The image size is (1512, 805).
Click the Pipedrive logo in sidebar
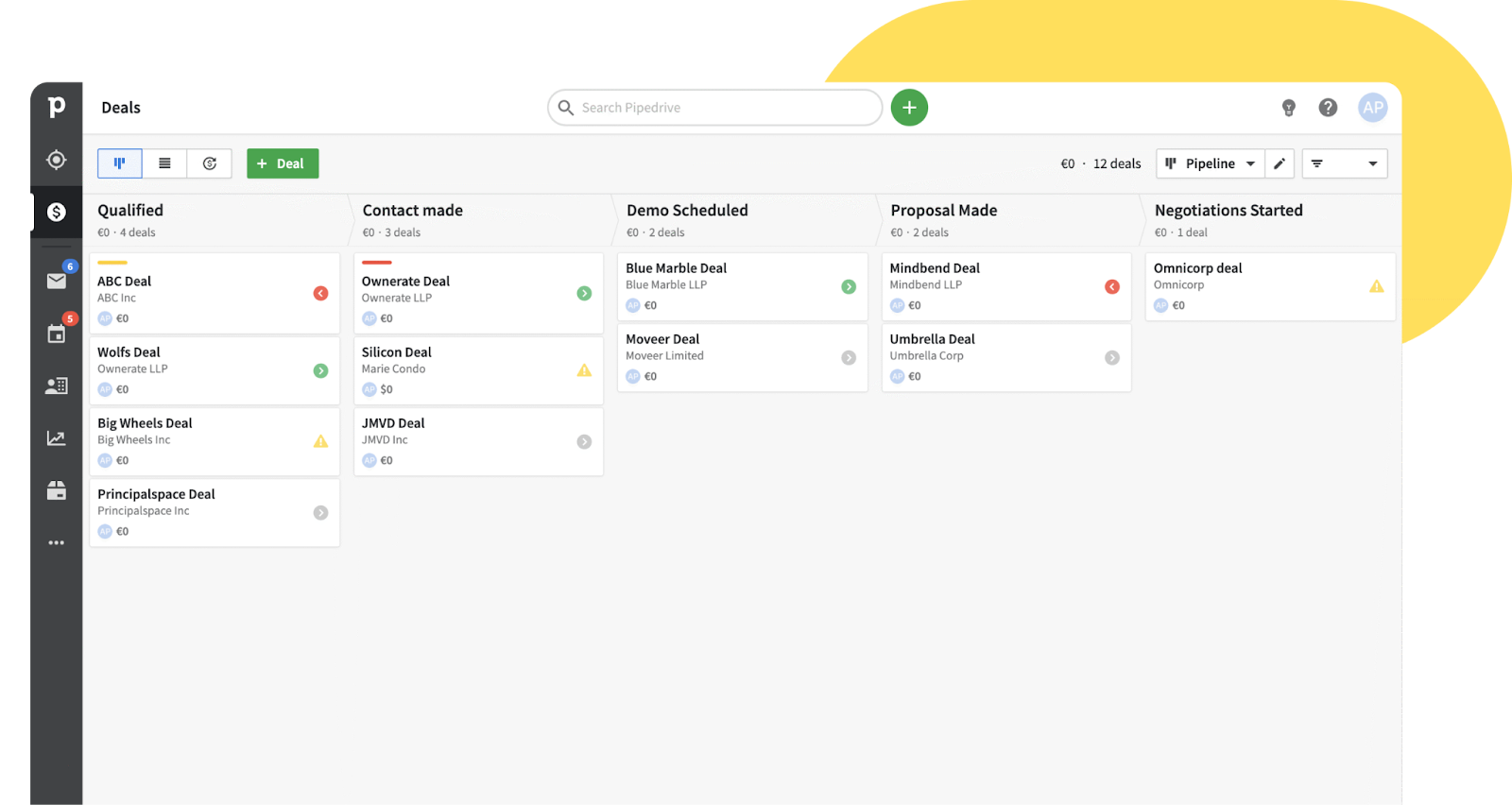(x=57, y=107)
